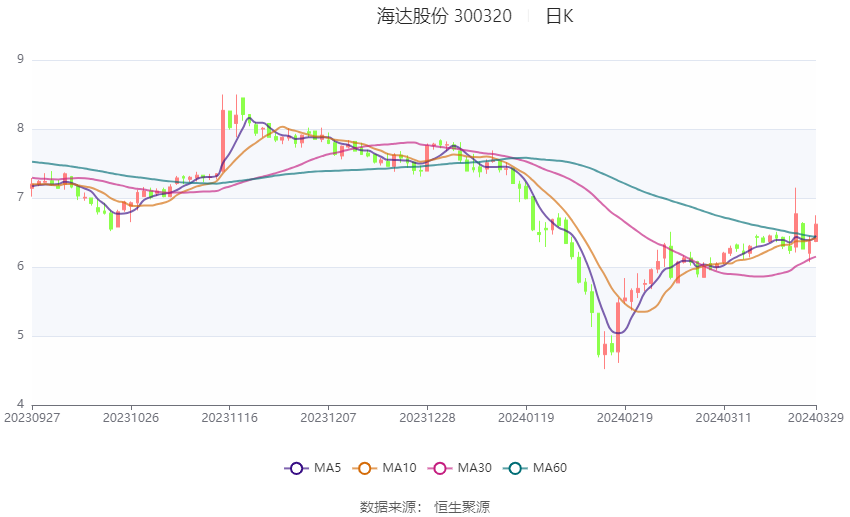Click the y-axis price label 4
The height and width of the screenshot is (517, 850).
click(20, 404)
